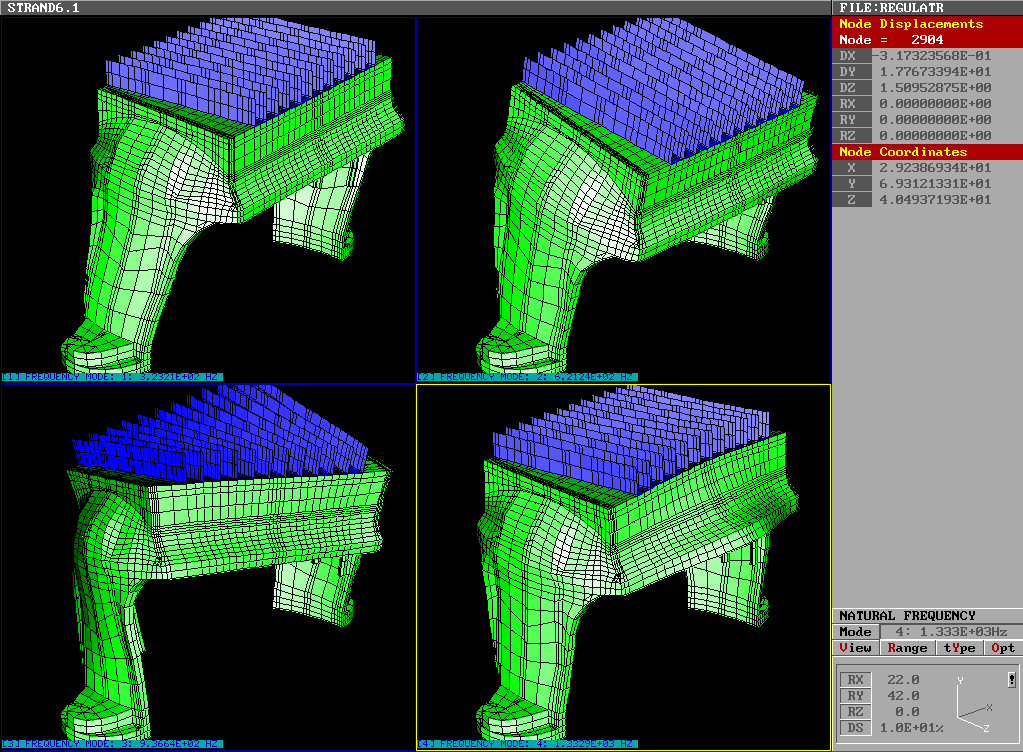
Task: Open the Opt options menu
Action: click(1003, 648)
